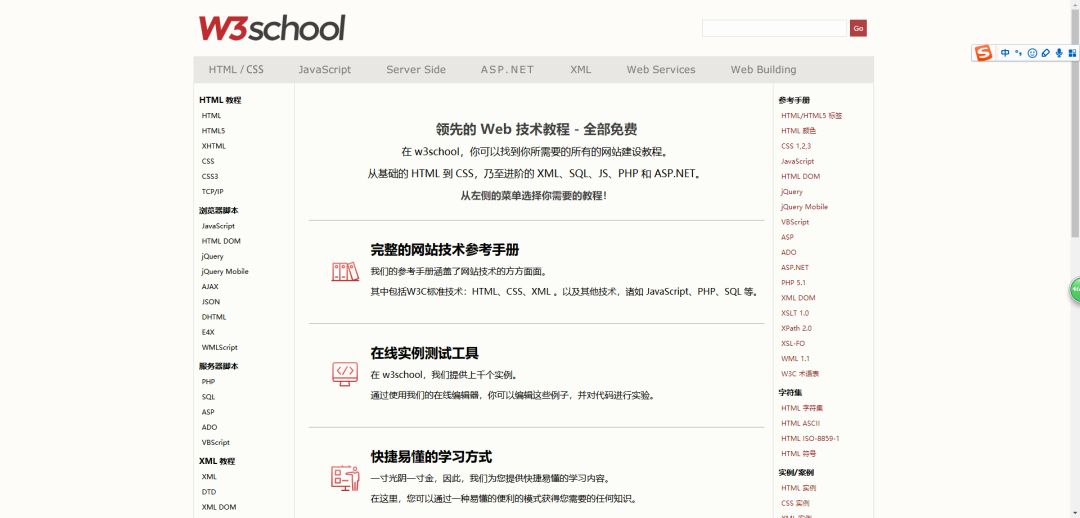Image resolution: width=1080 pixels, height=518 pixels.
Task: Open HTML5 tutorial in left sidebar
Action: pos(214,131)
